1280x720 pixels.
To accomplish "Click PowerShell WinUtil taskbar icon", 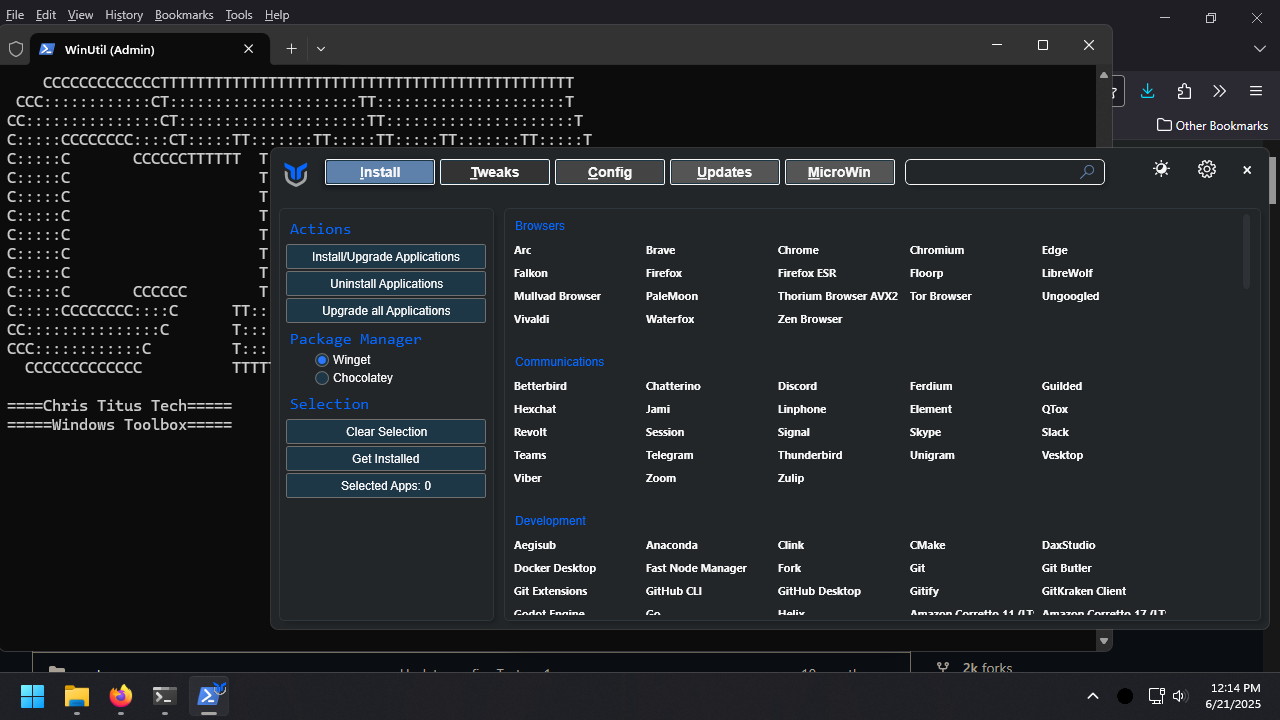I will [209, 696].
